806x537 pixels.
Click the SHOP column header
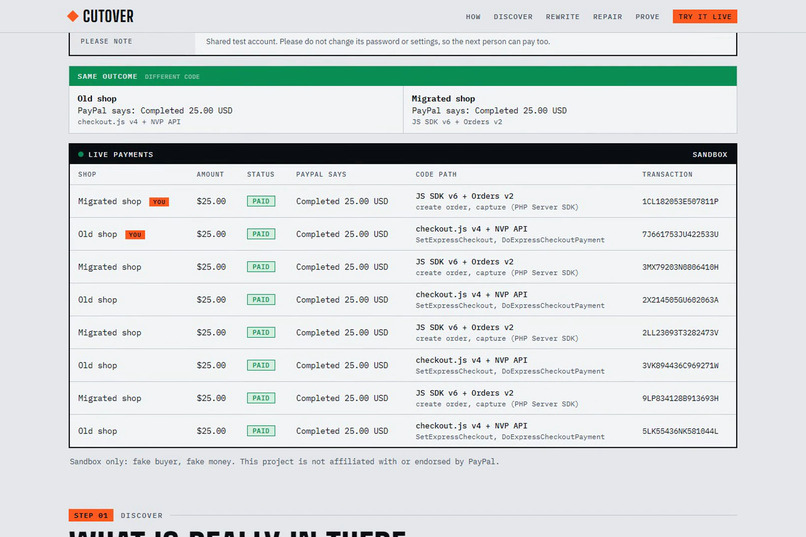[x=87, y=174]
